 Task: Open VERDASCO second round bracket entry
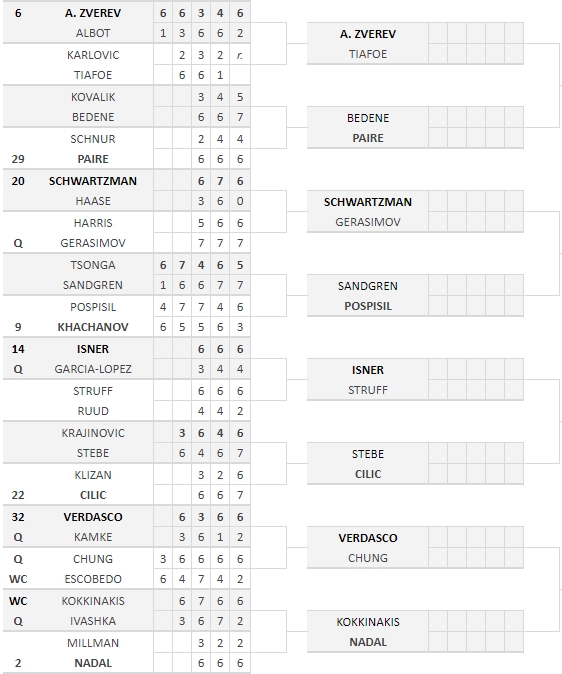(368, 538)
